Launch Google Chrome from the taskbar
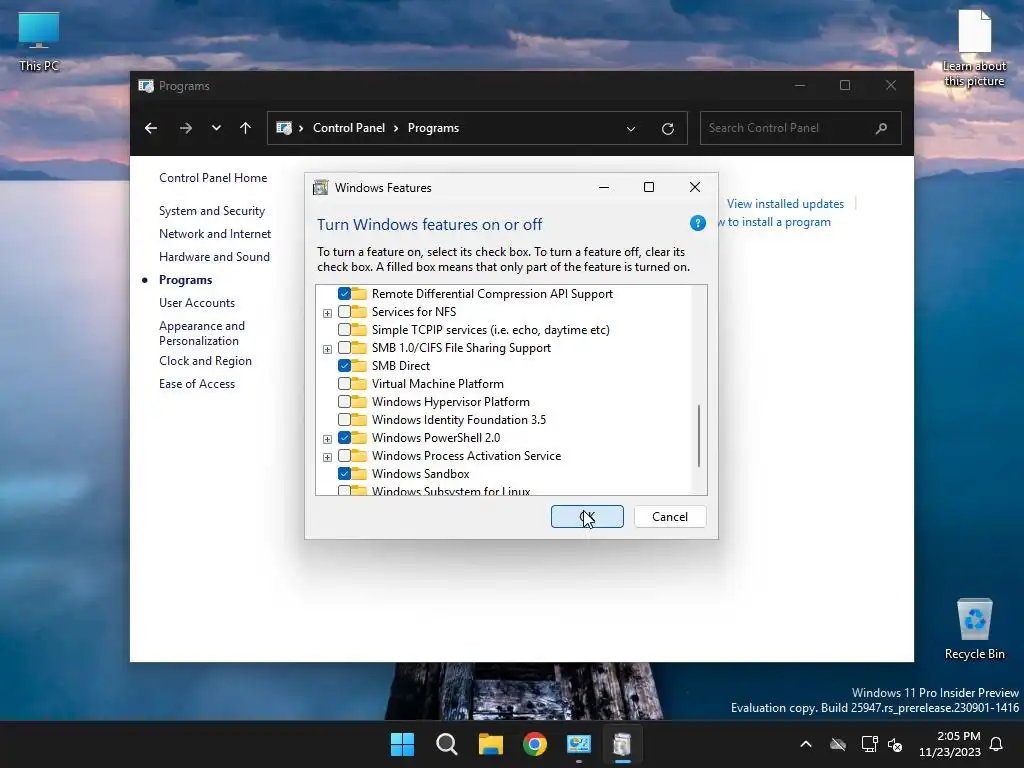1024x768 pixels. pos(535,744)
